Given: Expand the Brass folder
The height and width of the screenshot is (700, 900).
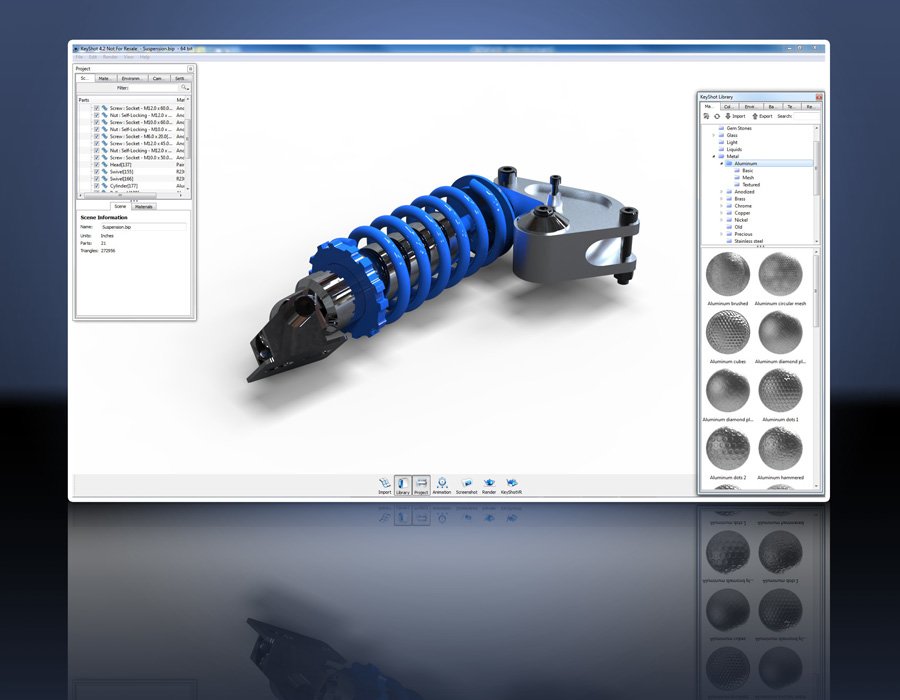Looking at the screenshot, I should click(721, 199).
